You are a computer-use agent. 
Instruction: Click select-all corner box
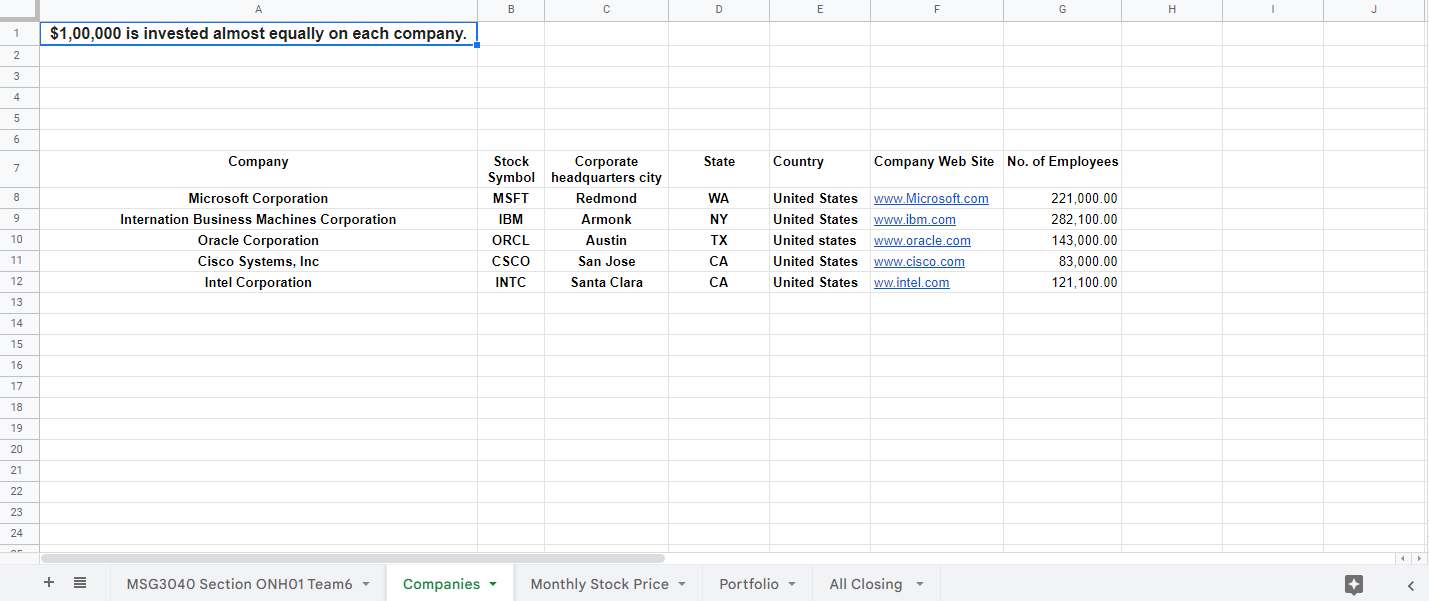point(19,10)
